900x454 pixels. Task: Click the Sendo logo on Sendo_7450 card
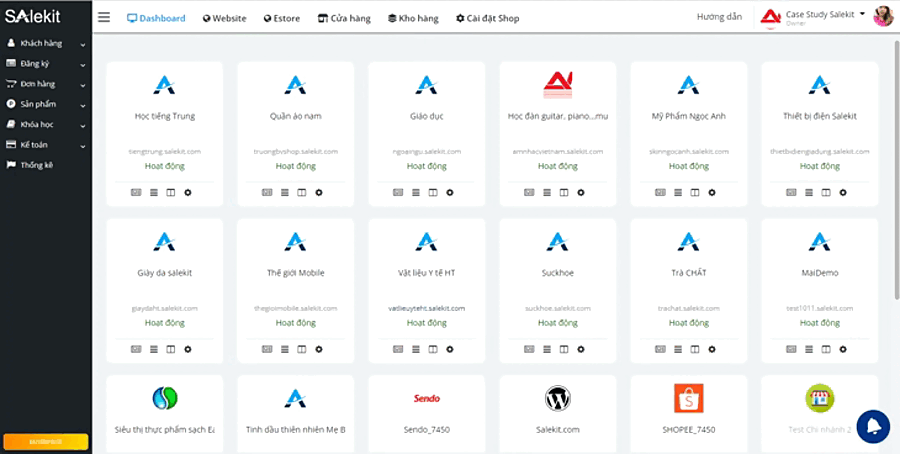point(426,398)
